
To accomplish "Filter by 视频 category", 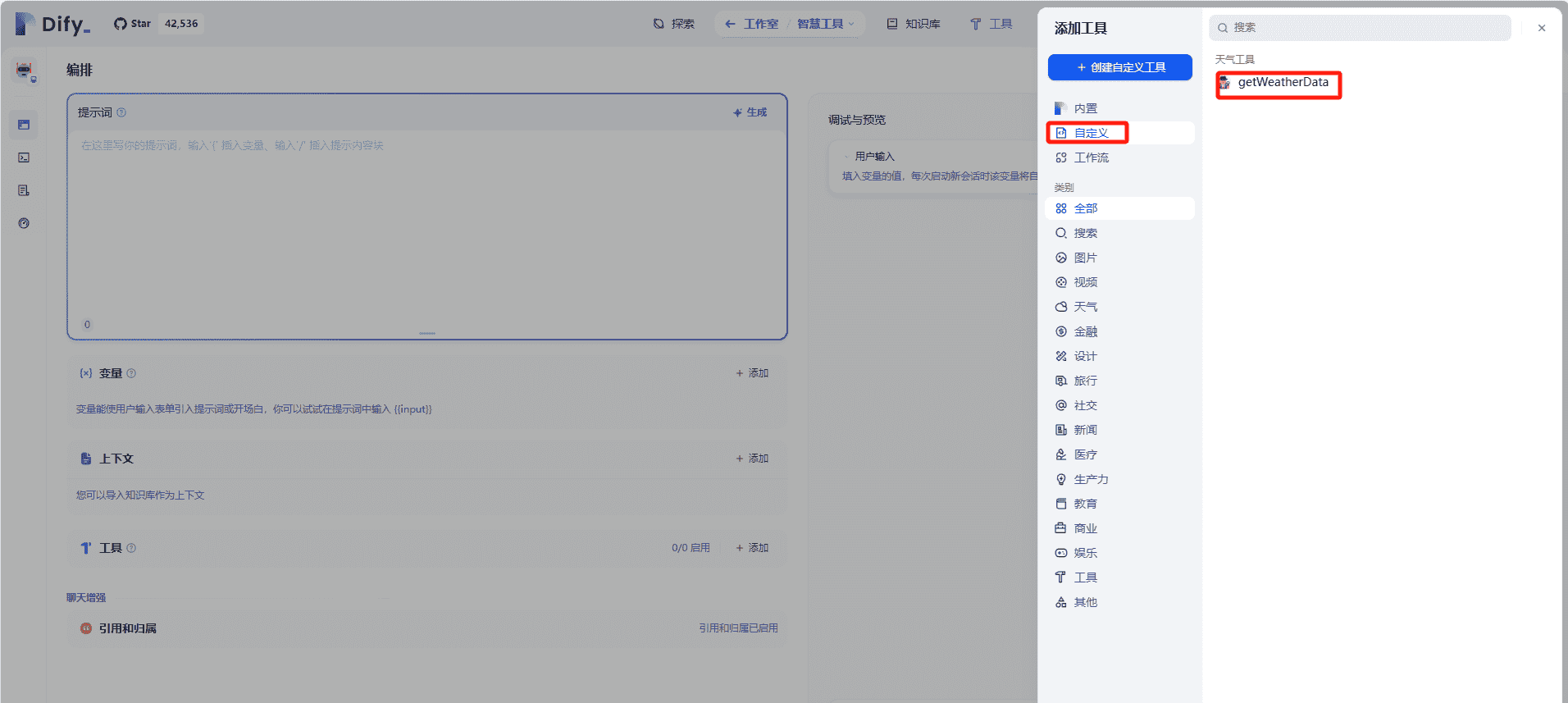I will (1120, 282).
